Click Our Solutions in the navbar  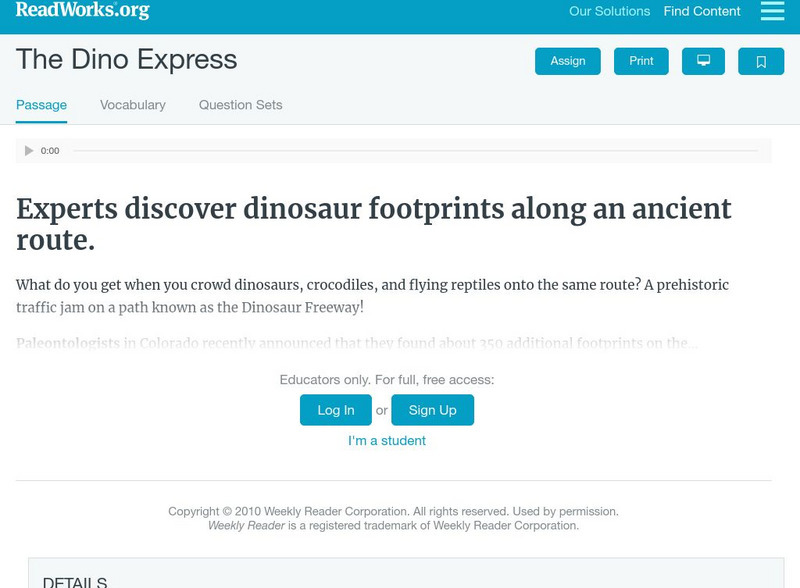click(609, 12)
